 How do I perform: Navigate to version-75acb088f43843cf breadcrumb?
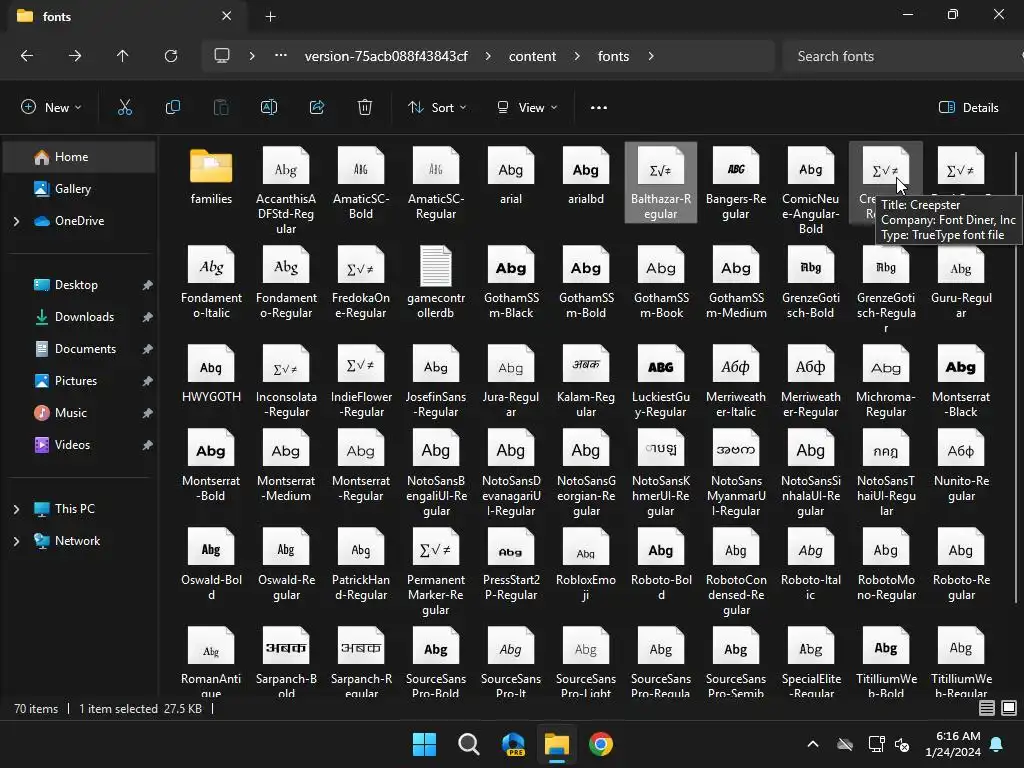(386, 56)
